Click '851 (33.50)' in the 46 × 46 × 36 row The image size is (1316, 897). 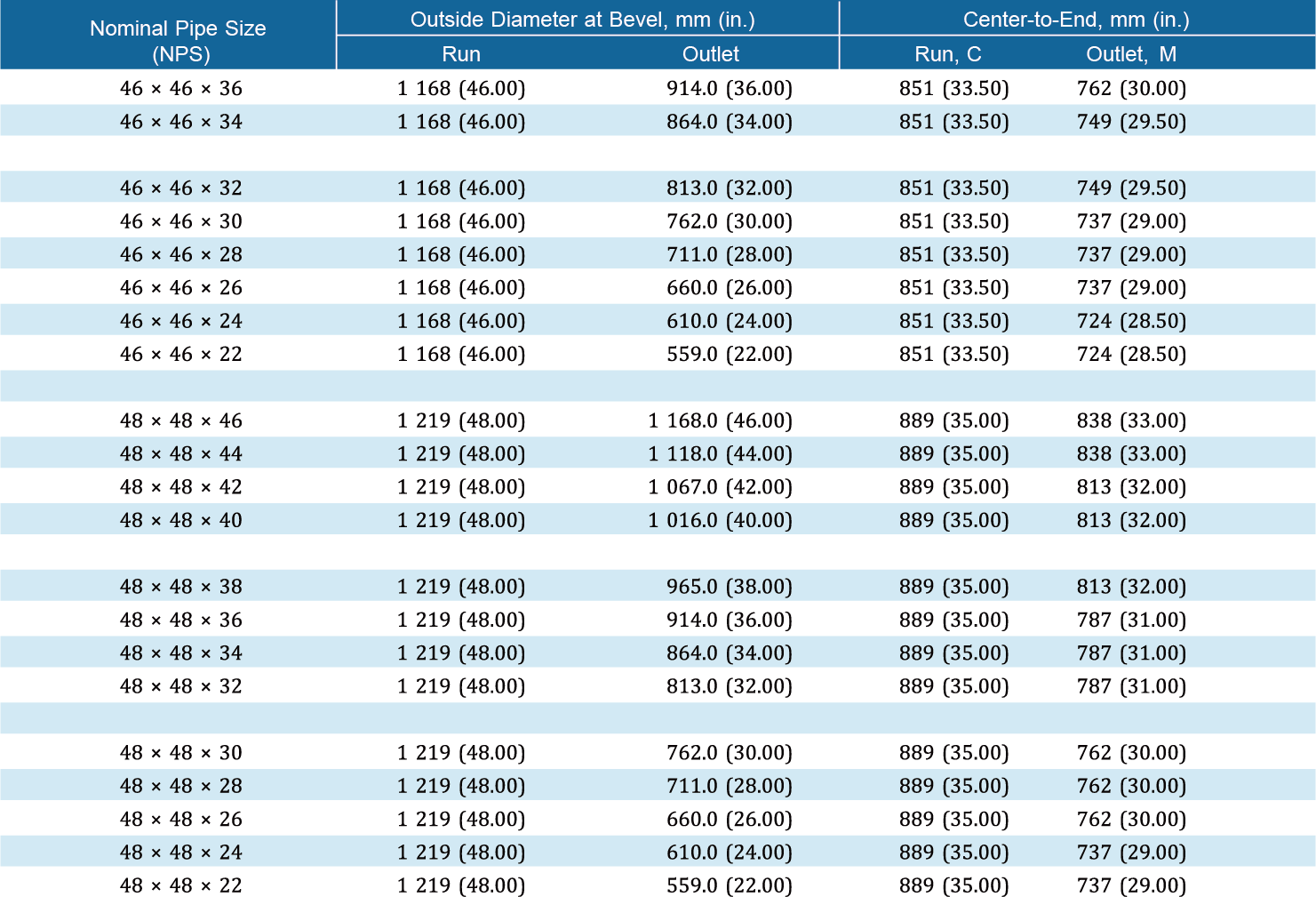pyautogui.click(x=954, y=89)
